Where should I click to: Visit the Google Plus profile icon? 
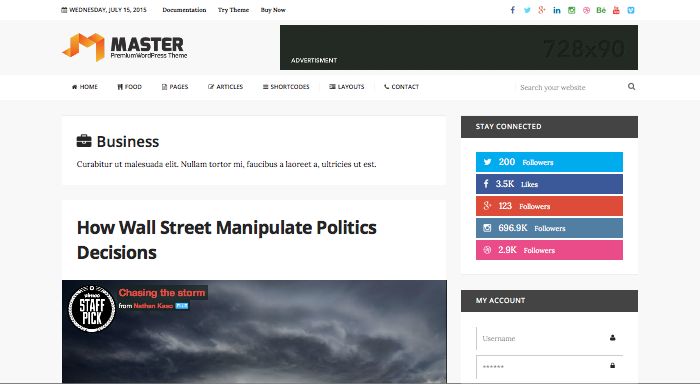click(x=542, y=10)
